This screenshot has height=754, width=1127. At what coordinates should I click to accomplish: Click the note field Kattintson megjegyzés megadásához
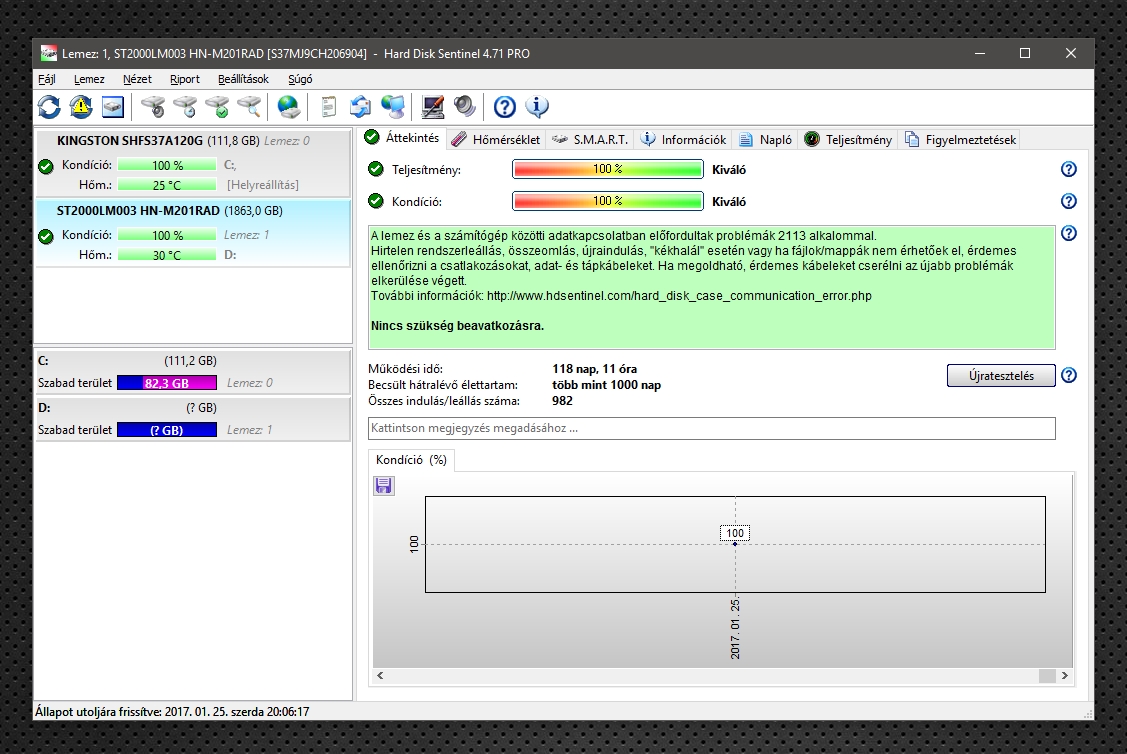712,428
